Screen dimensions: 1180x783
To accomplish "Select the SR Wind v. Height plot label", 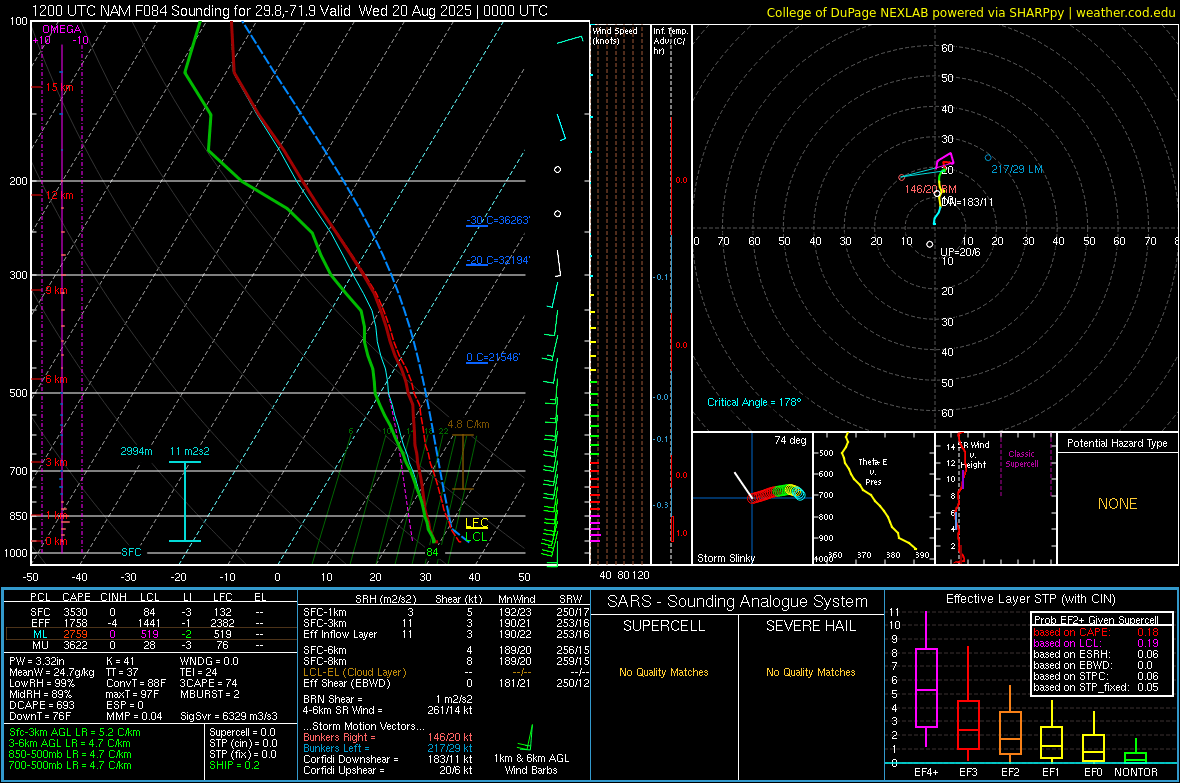I will pos(974,455).
